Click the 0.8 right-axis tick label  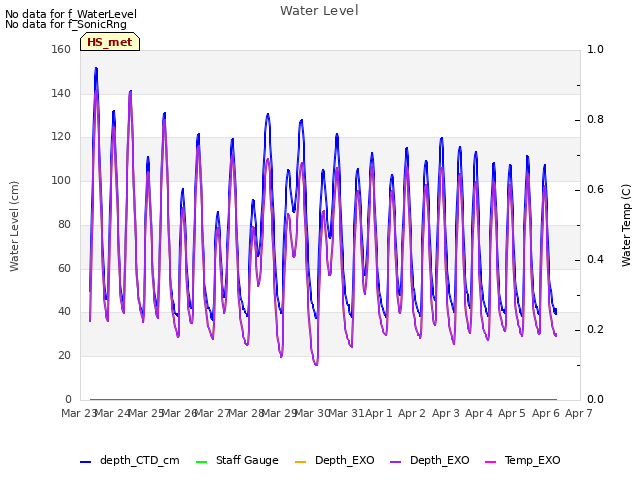[x=595, y=120]
